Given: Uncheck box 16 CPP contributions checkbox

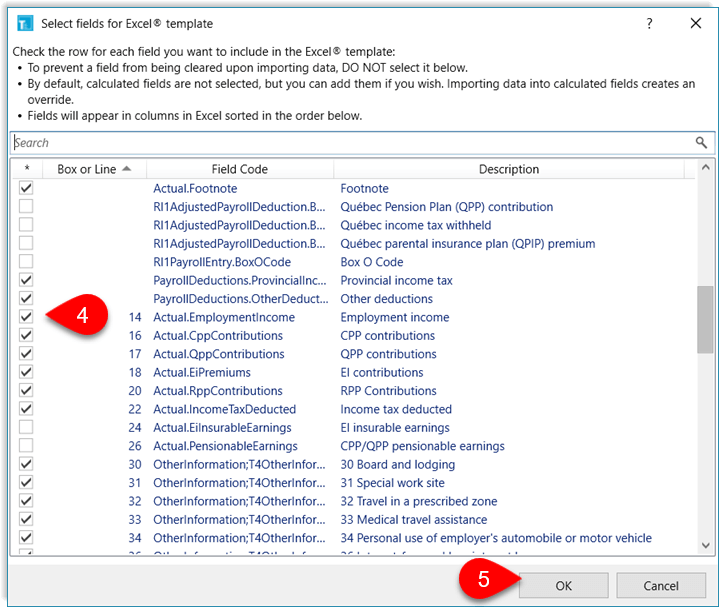Looking at the screenshot, I should click(x=26, y=335).
